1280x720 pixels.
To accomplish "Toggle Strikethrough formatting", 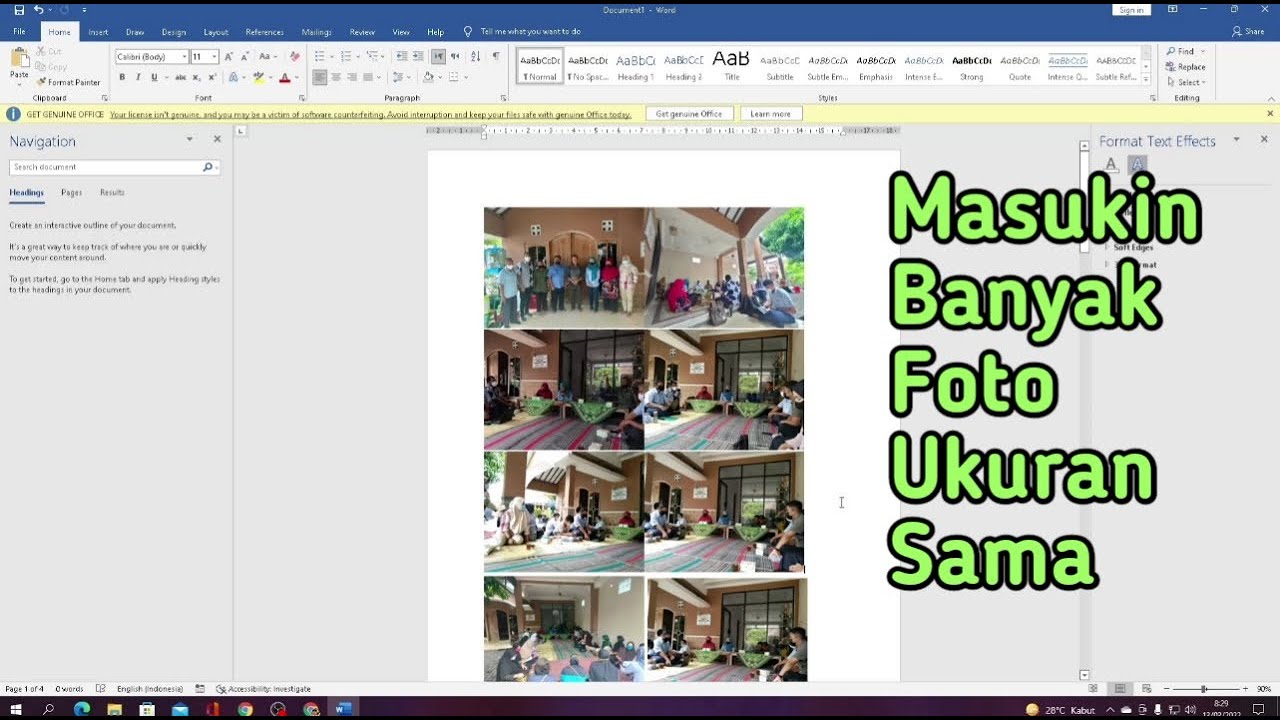I will click(x=181, y=77).
